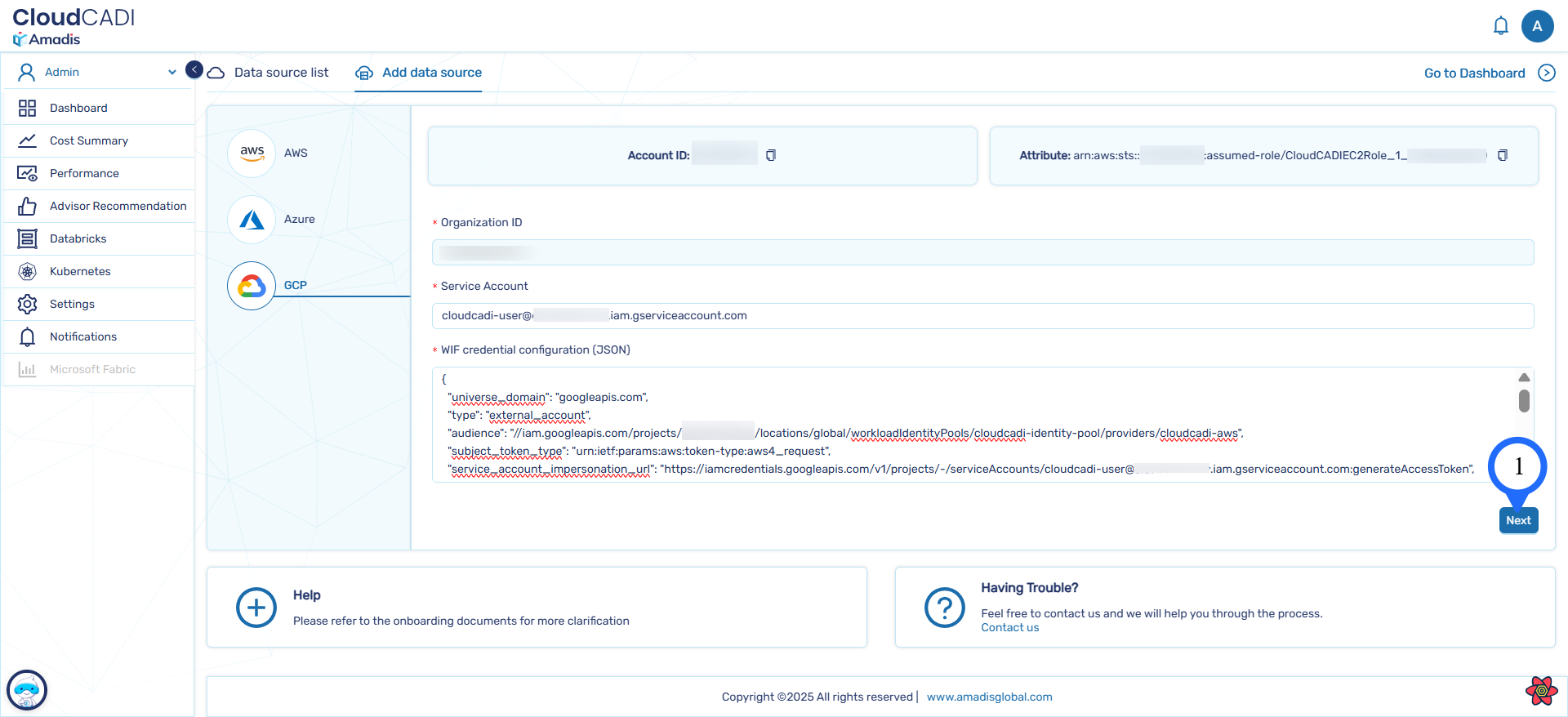Click the Go to Dashboard link
This screenshot has width=1568, height=717.
[x=1474, y=73]
